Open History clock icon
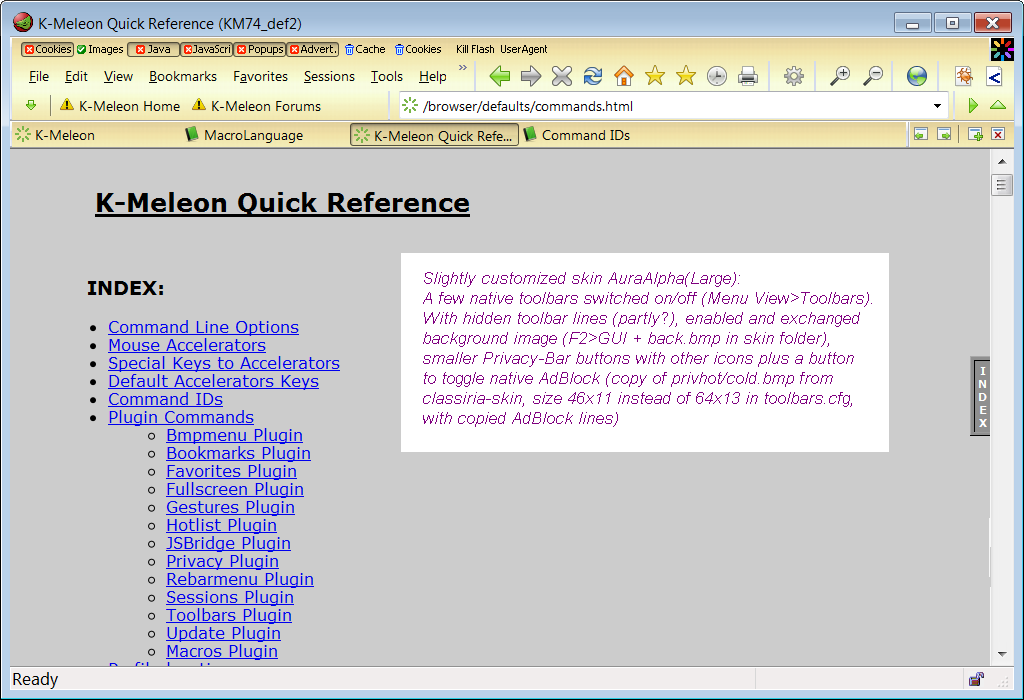 click(716, 76)
